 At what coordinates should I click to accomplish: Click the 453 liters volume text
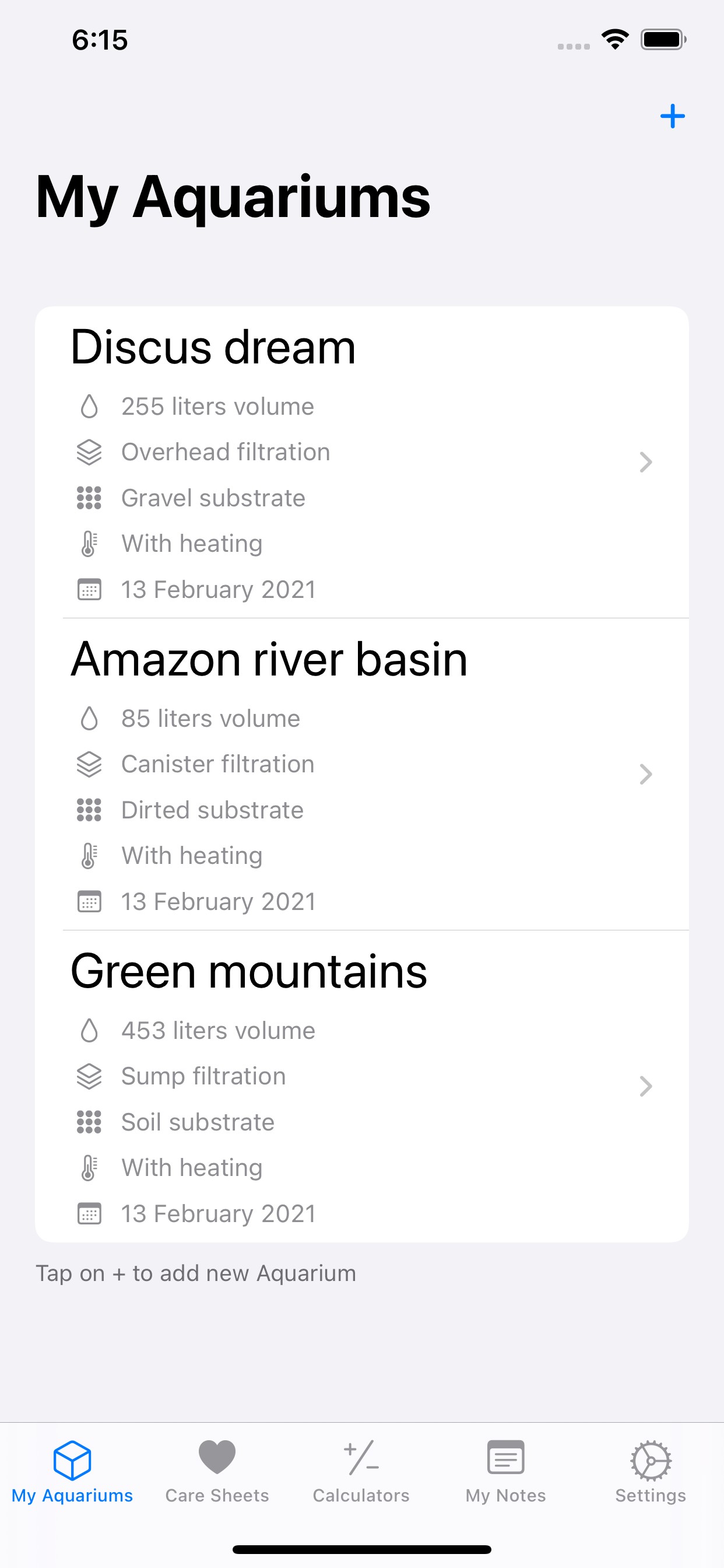pos(218,1031)
